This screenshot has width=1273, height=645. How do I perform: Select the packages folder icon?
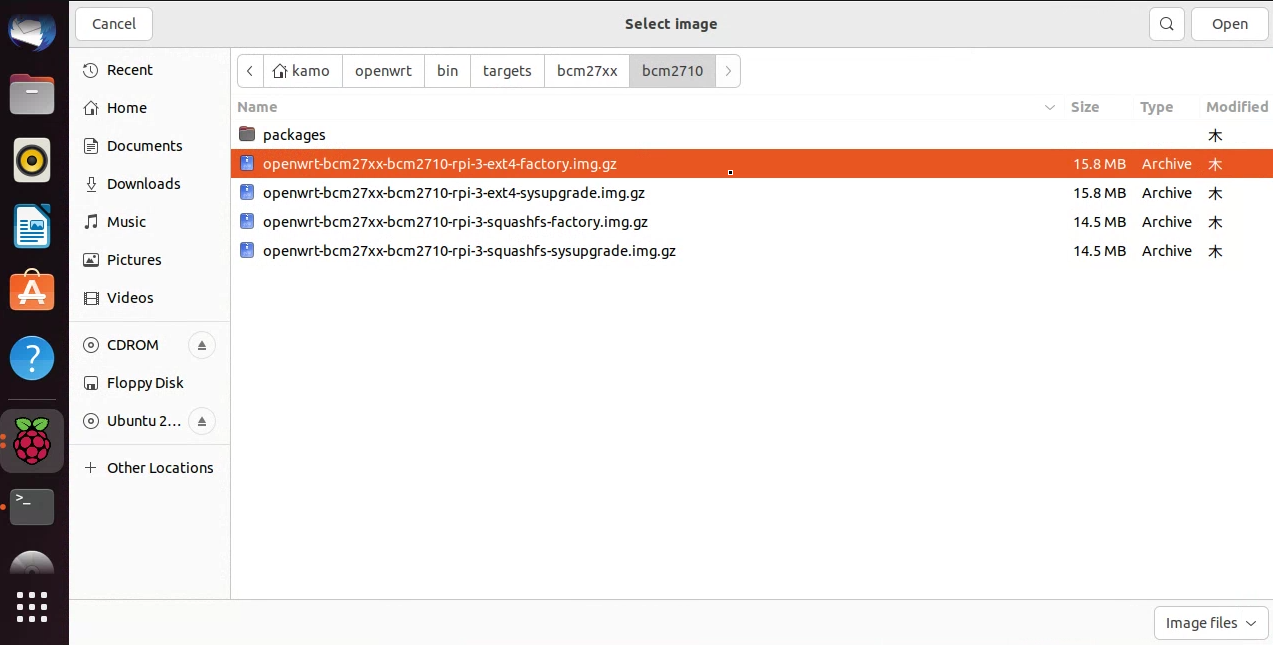247,135
